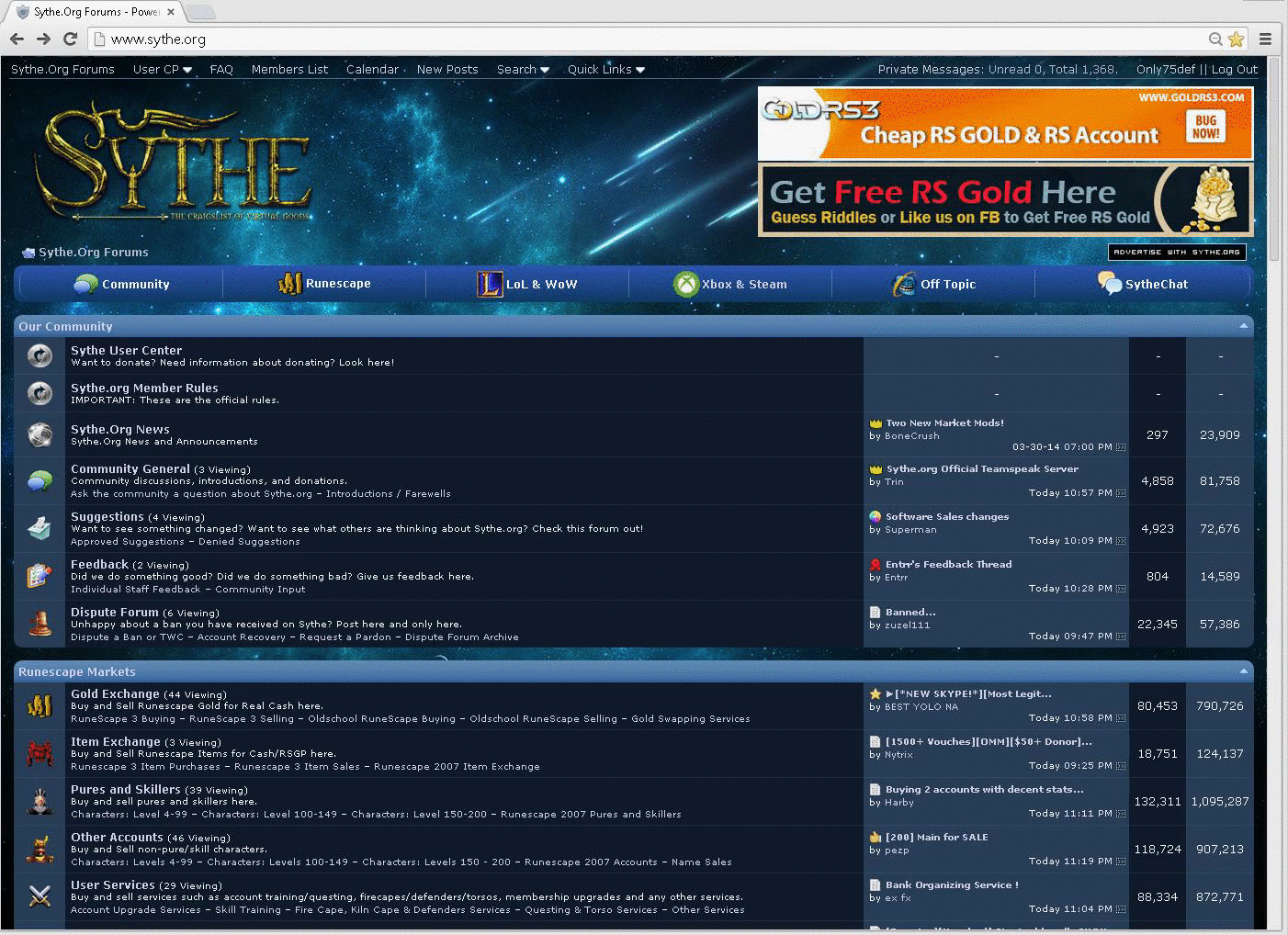Click the Suggestions forum icon
Image resolution: width=1288 pixels, height=935 pixels.
click(x=40, y=528)
